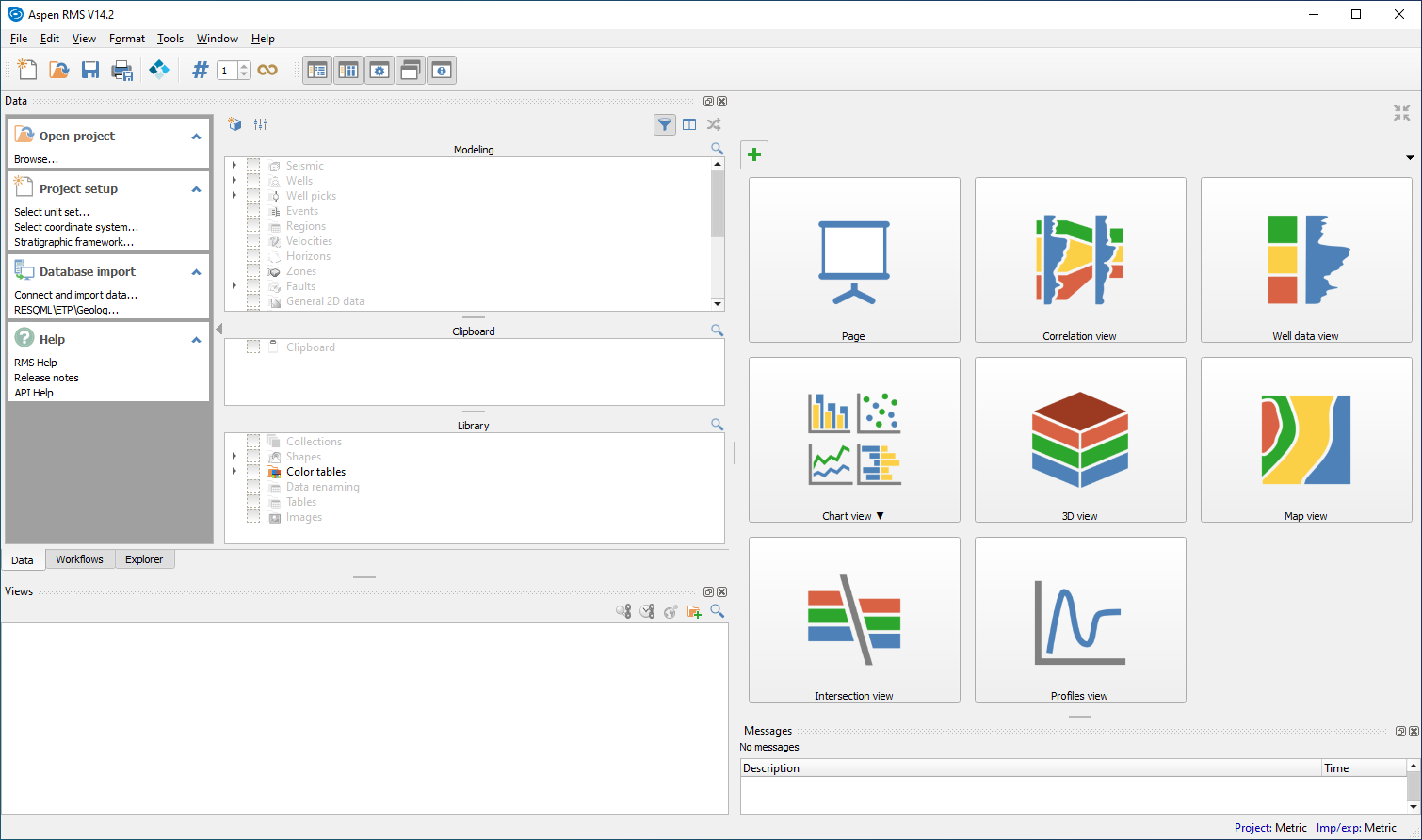Toggle the table grid panel toolbar button
1422x840 pixels.
(x=348, y=70)
